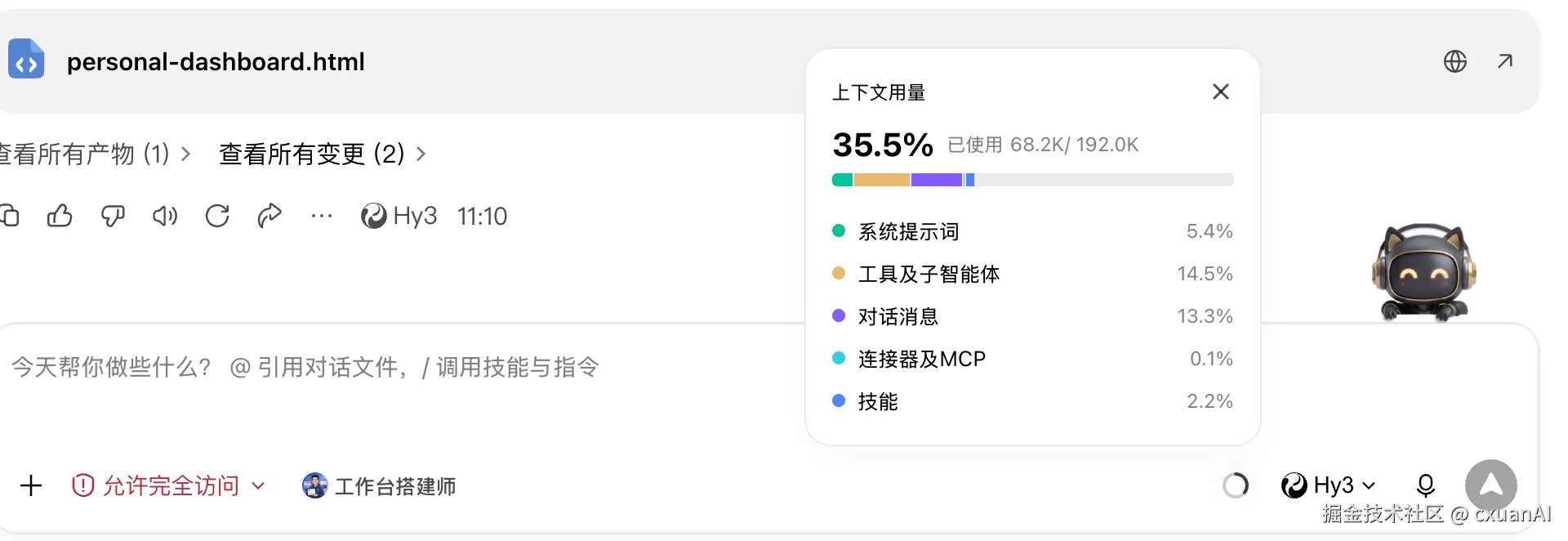Click the thumbs down dislike icon
The height and width of the screenshot is (541, 1568).
tap(113, 216)
